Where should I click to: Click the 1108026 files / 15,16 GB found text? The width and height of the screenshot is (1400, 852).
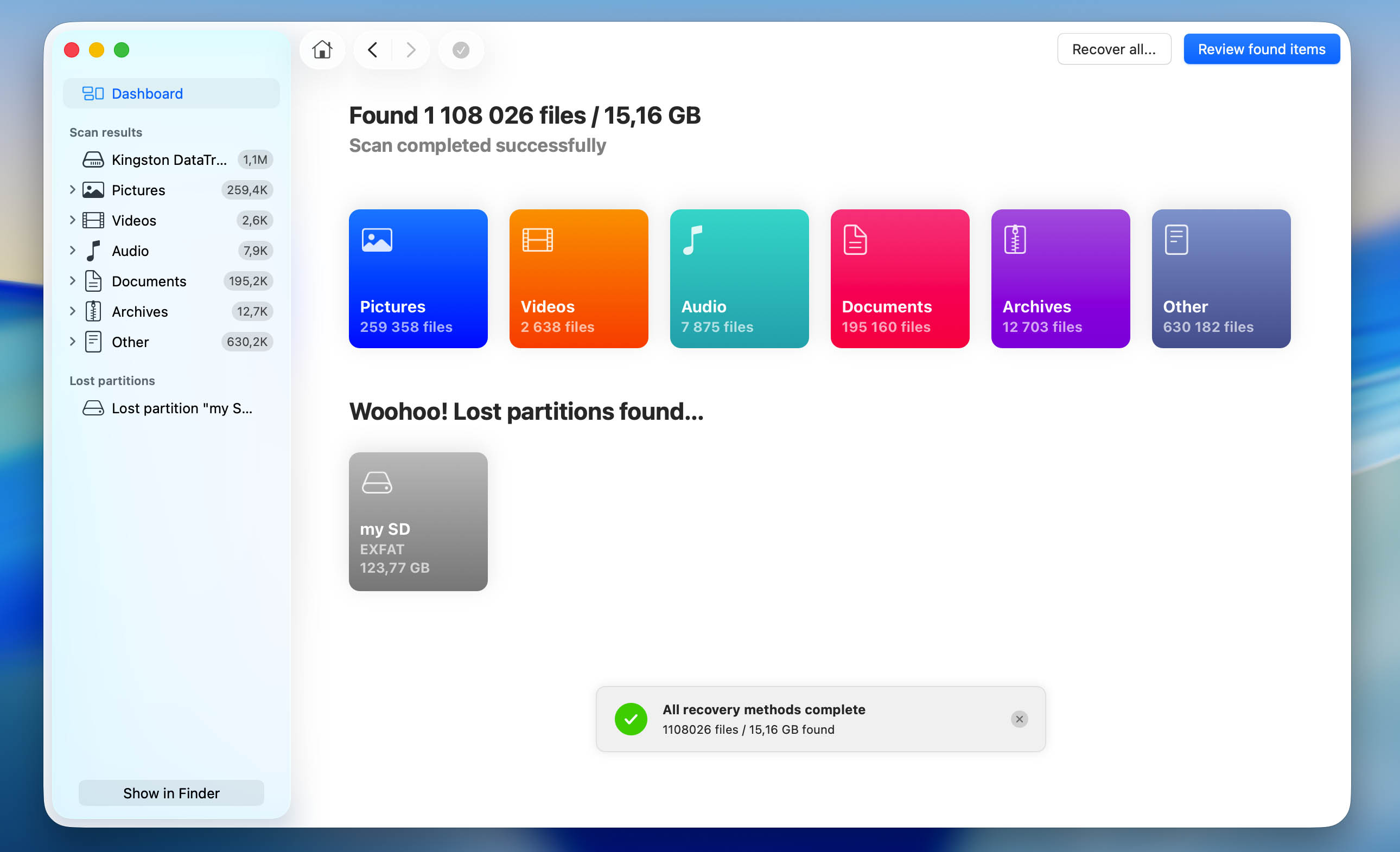click(x=748, y=729)
